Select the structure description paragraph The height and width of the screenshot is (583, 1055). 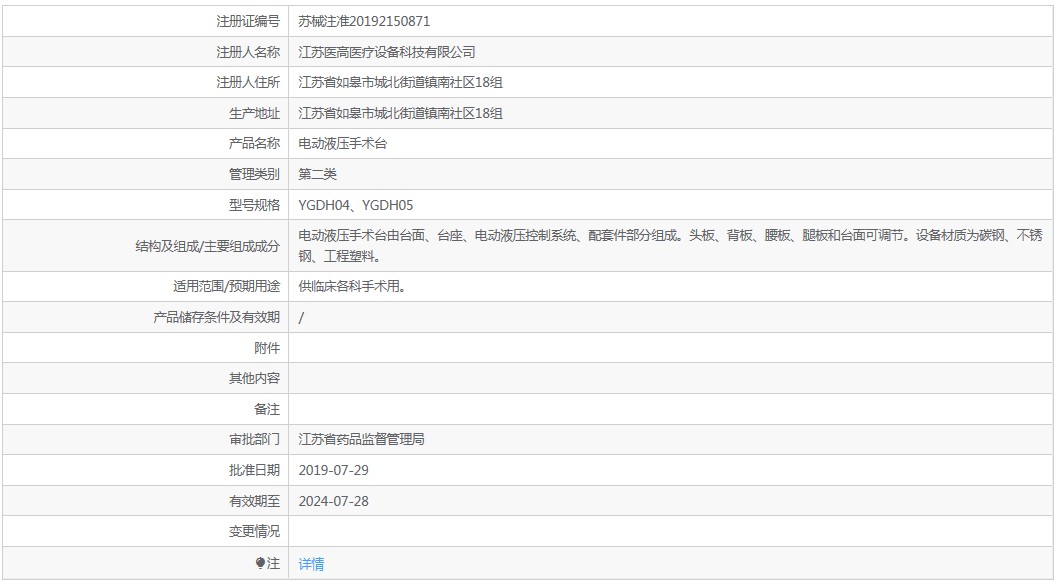coord(670,246)
